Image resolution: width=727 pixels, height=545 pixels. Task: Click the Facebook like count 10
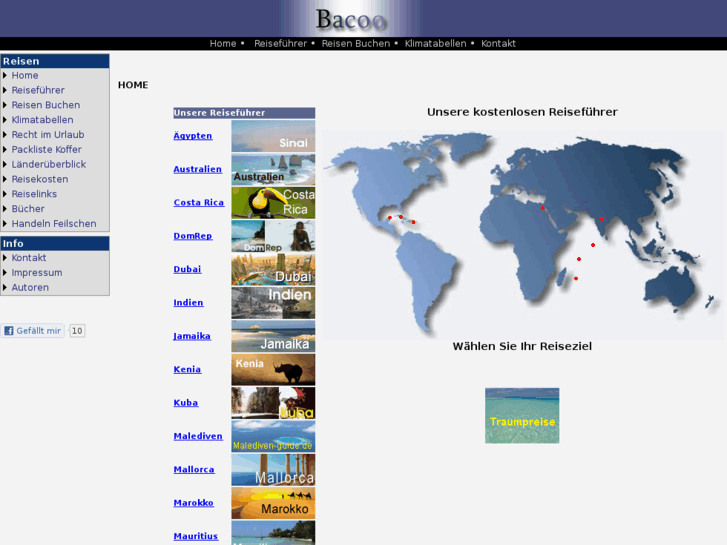pos(77,331)
